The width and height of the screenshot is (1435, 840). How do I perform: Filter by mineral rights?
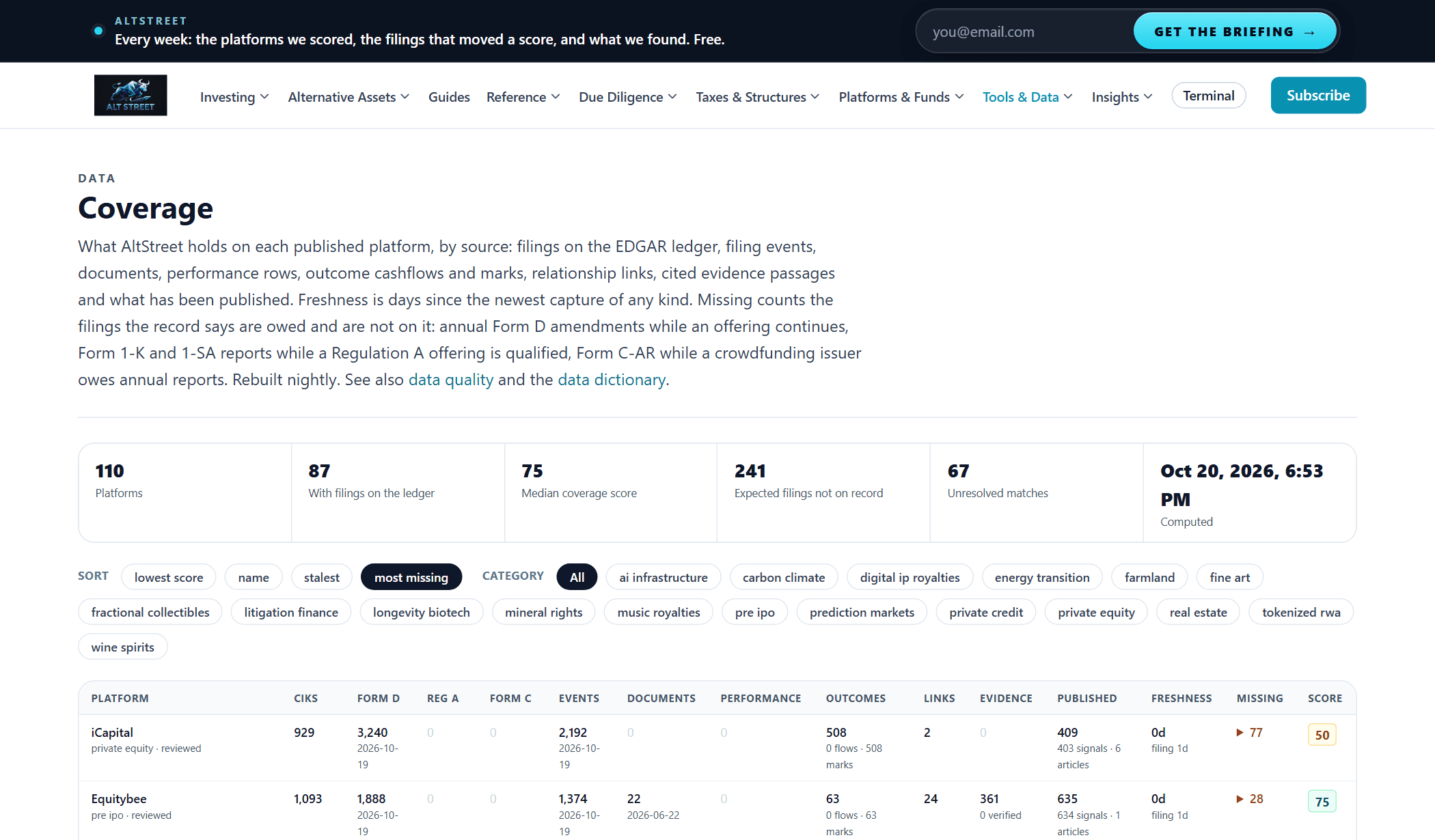tap(544, 612)
